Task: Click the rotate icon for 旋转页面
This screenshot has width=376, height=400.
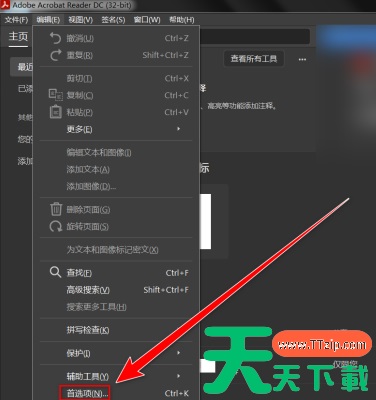Action: coord(56,226)
